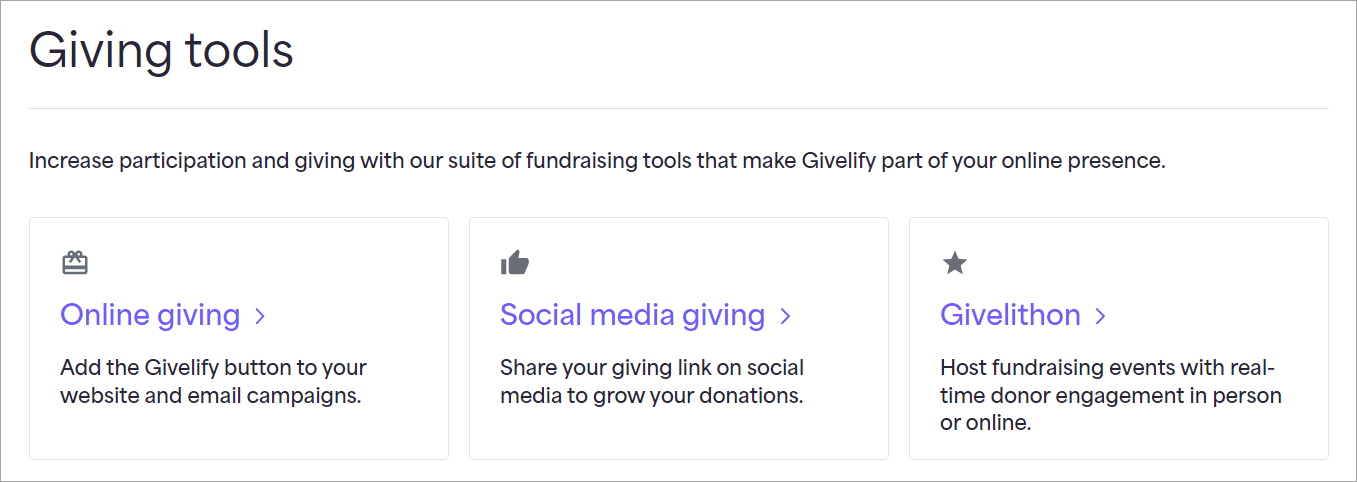Screen dimensions: 1357x482
Task: Click the thumbs-up icon above Social media giving
Action: (515, 263)
